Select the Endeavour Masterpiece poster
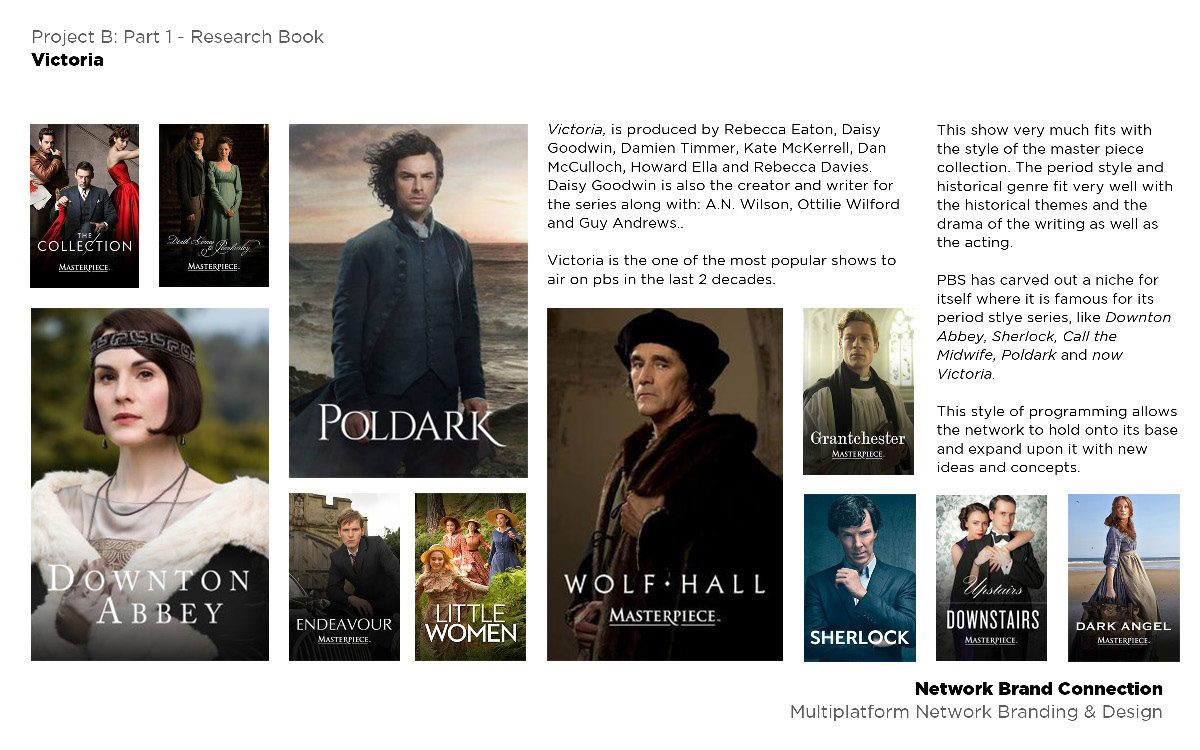 [x=344, y=577]
